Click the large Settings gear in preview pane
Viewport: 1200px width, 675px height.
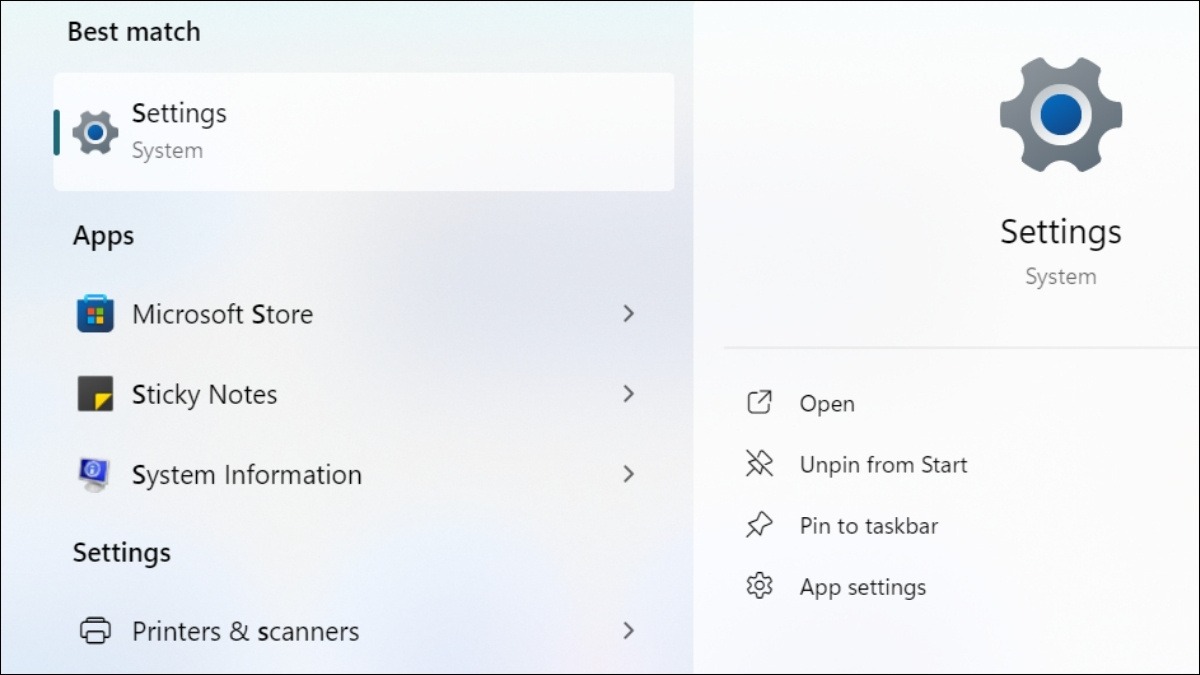[x=1060, y=116]
